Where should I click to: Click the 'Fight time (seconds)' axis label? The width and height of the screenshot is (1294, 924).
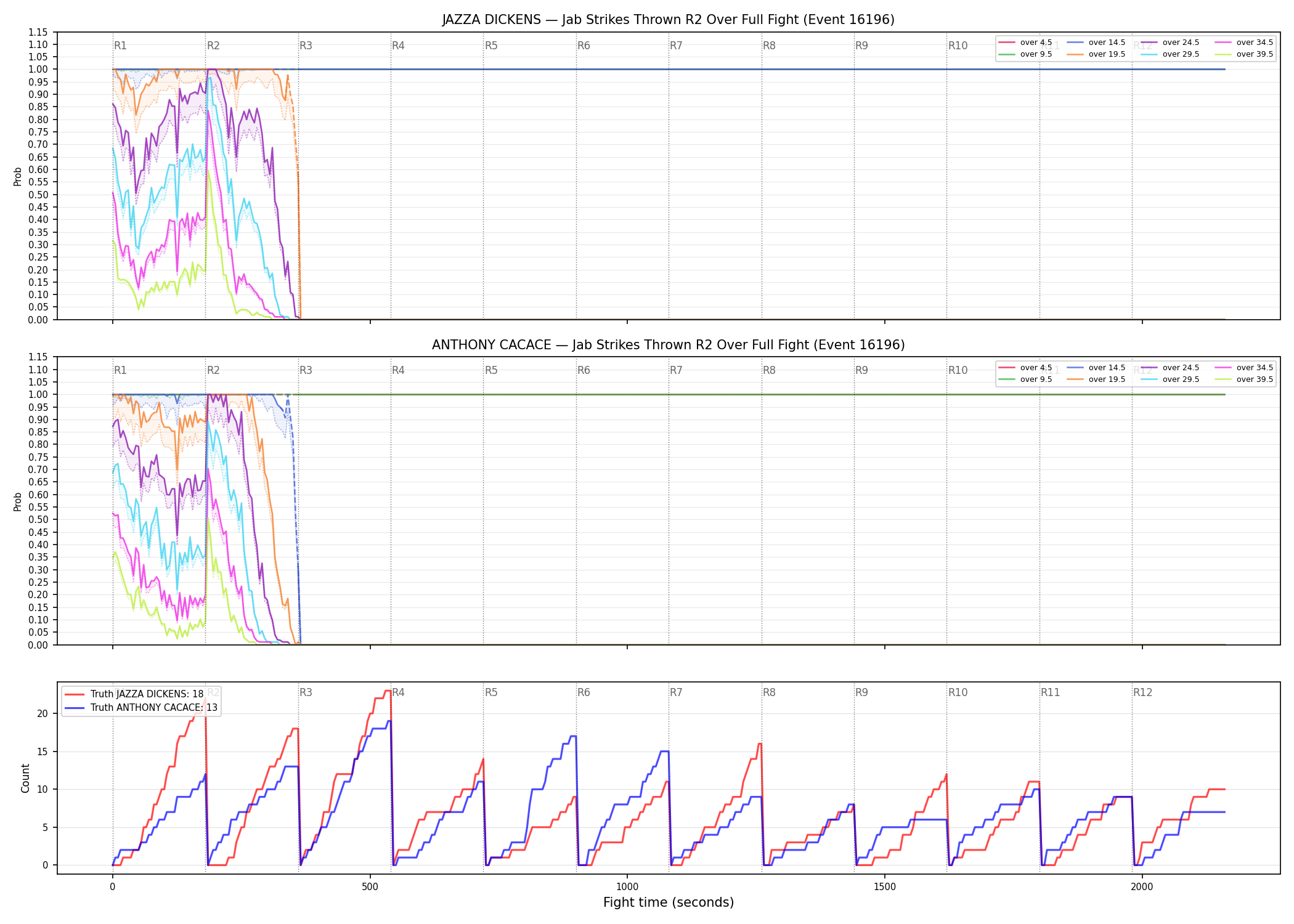669,902
